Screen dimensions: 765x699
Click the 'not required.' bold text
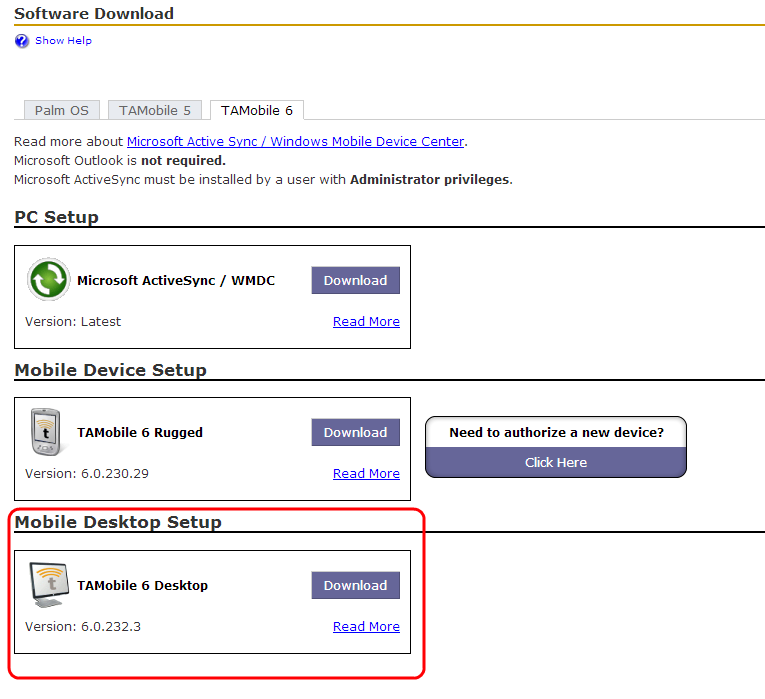click(x=183, y=160)
